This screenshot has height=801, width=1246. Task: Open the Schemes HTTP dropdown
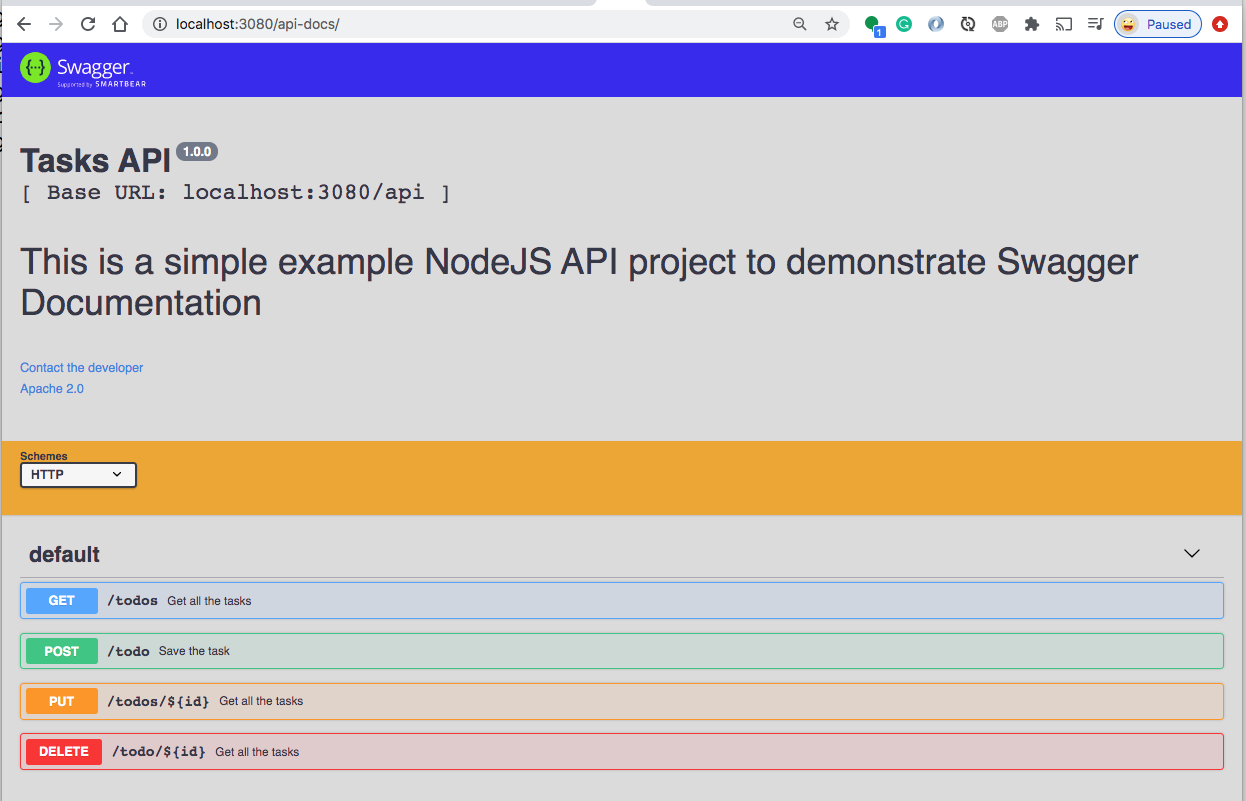pos(78,474)
